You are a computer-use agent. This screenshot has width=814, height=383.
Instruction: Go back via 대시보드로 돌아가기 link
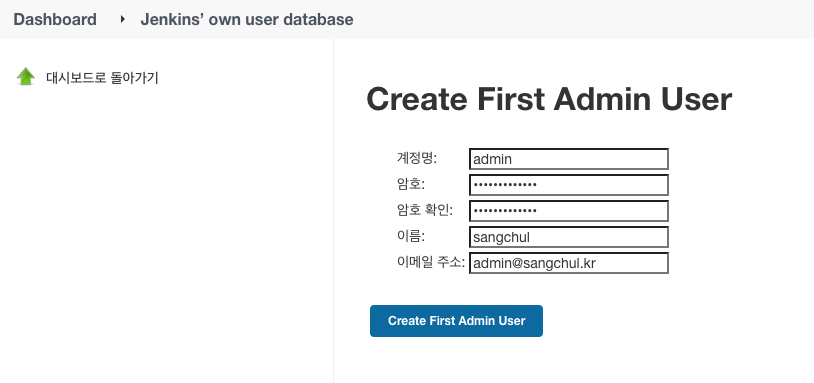coord(102,77)
